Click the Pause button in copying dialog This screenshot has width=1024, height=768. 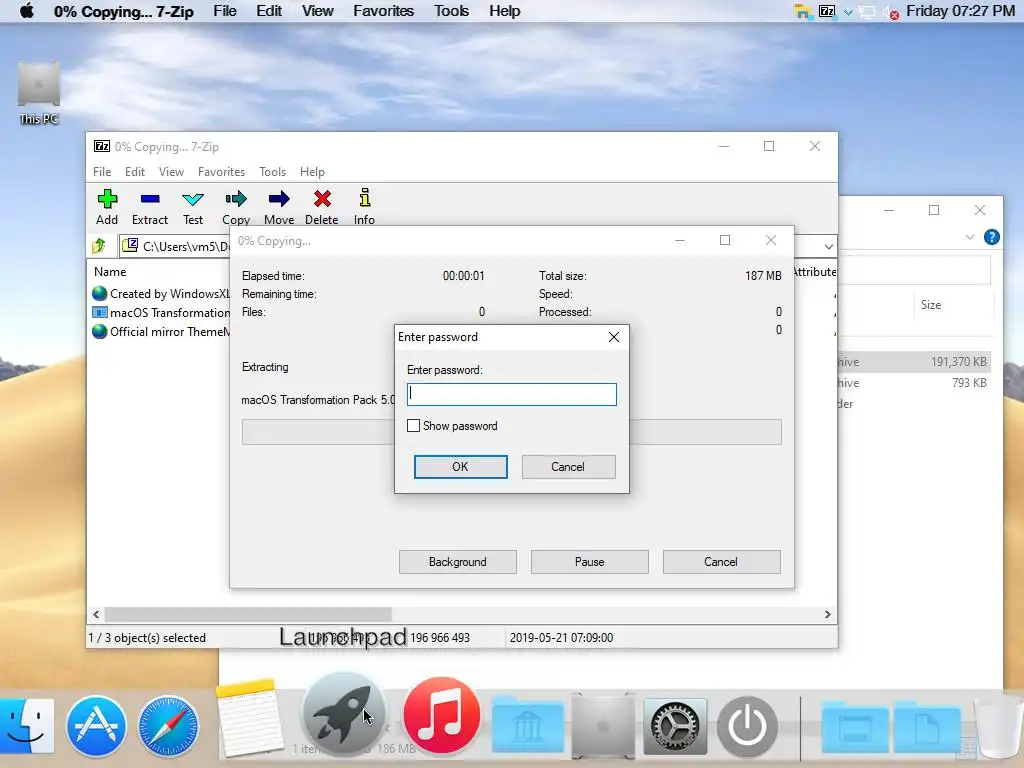coord(590,562)
